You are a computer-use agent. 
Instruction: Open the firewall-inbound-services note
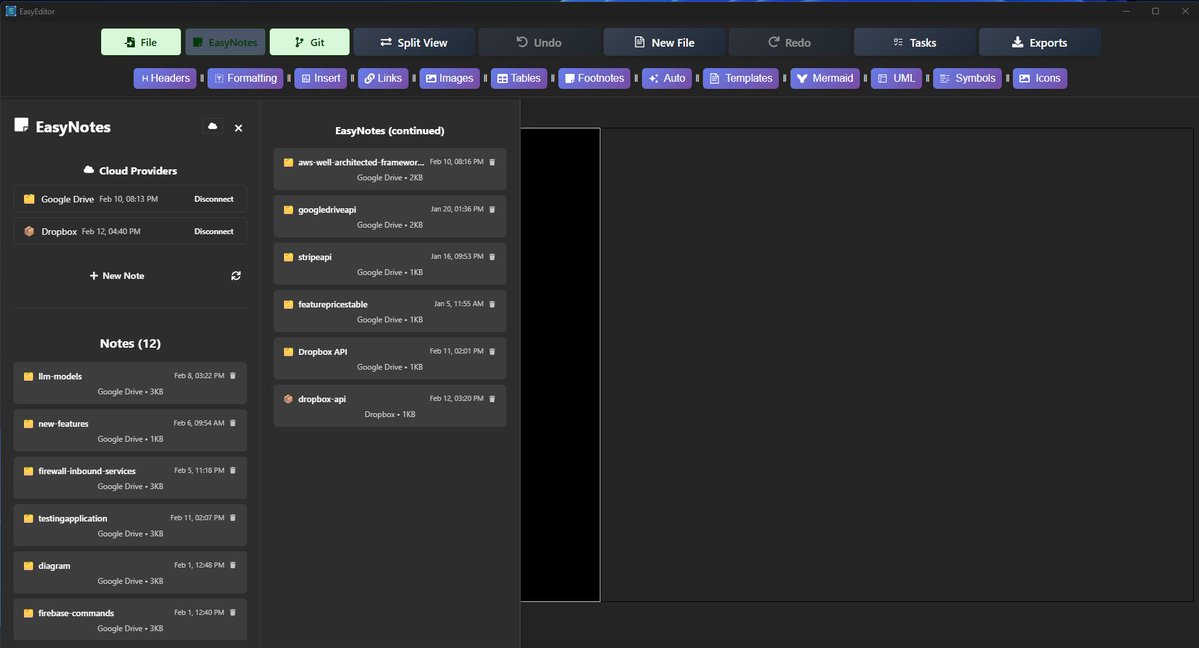130,478
